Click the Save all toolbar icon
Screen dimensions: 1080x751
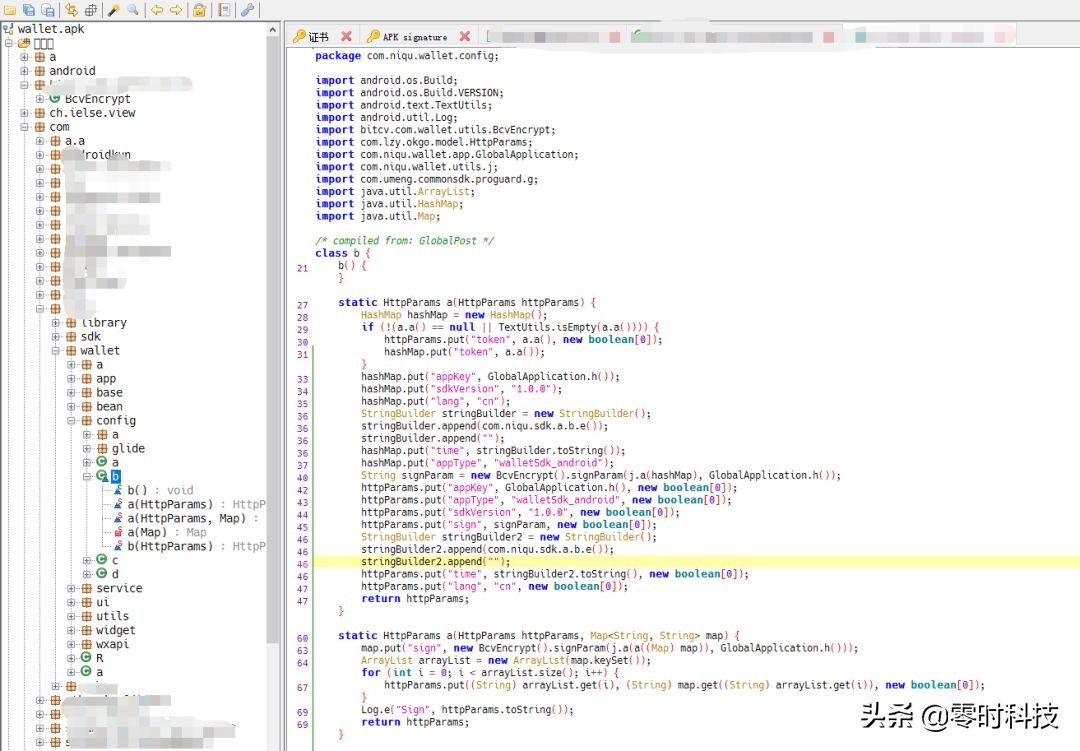pyautogui.click(x=27, y=10)
